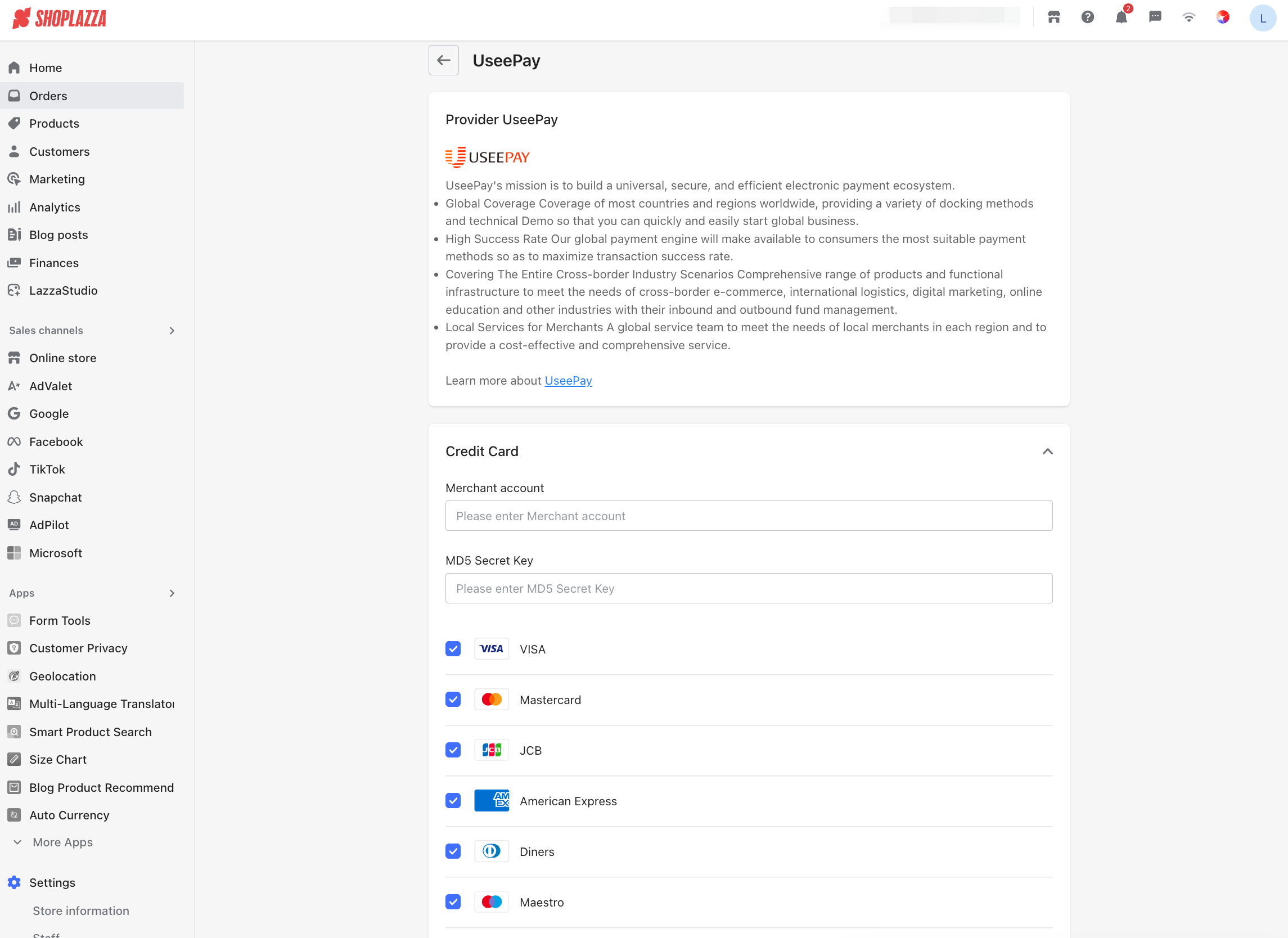Screen dimensions: 1288x938
Task: Open Store information settings
Action: coord(80,910)
